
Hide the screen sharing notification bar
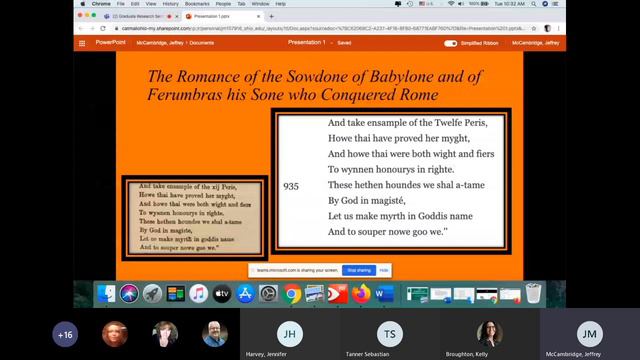tap(384, 270)
